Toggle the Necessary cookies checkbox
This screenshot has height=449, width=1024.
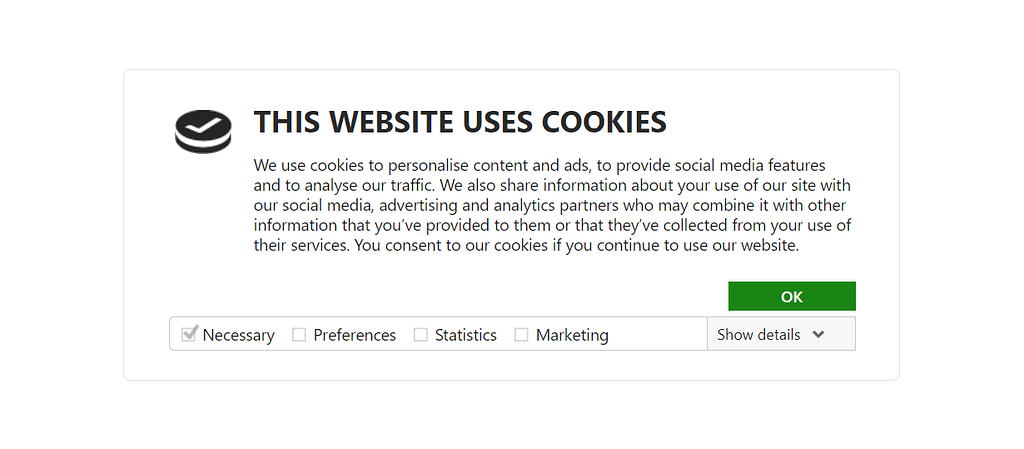[x=188, y=334]
